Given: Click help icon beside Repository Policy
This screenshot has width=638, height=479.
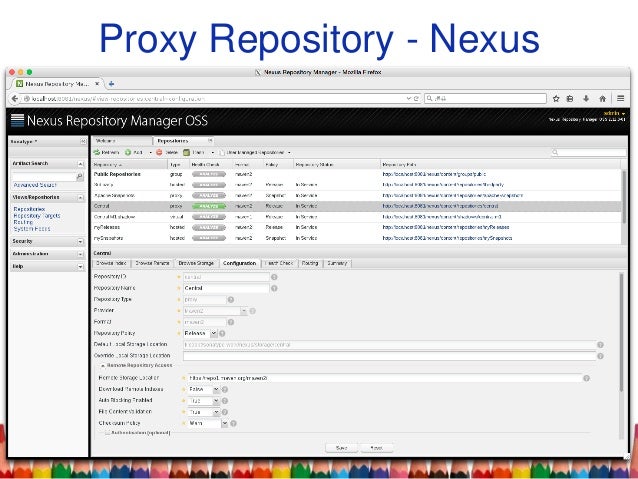Looking at the screenshot, I should (x=222, y=333).
